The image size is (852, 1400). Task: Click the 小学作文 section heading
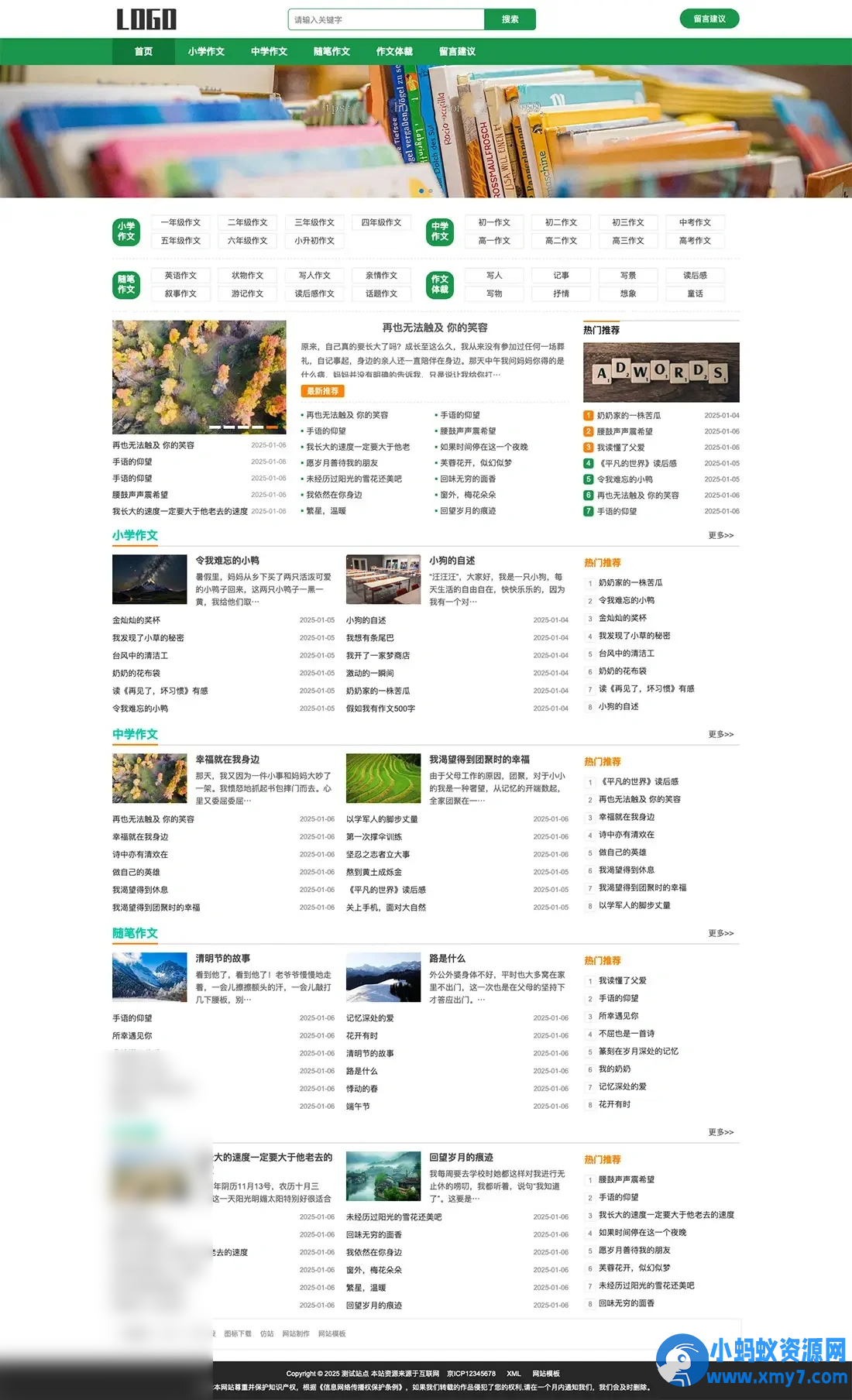point(135,535)
